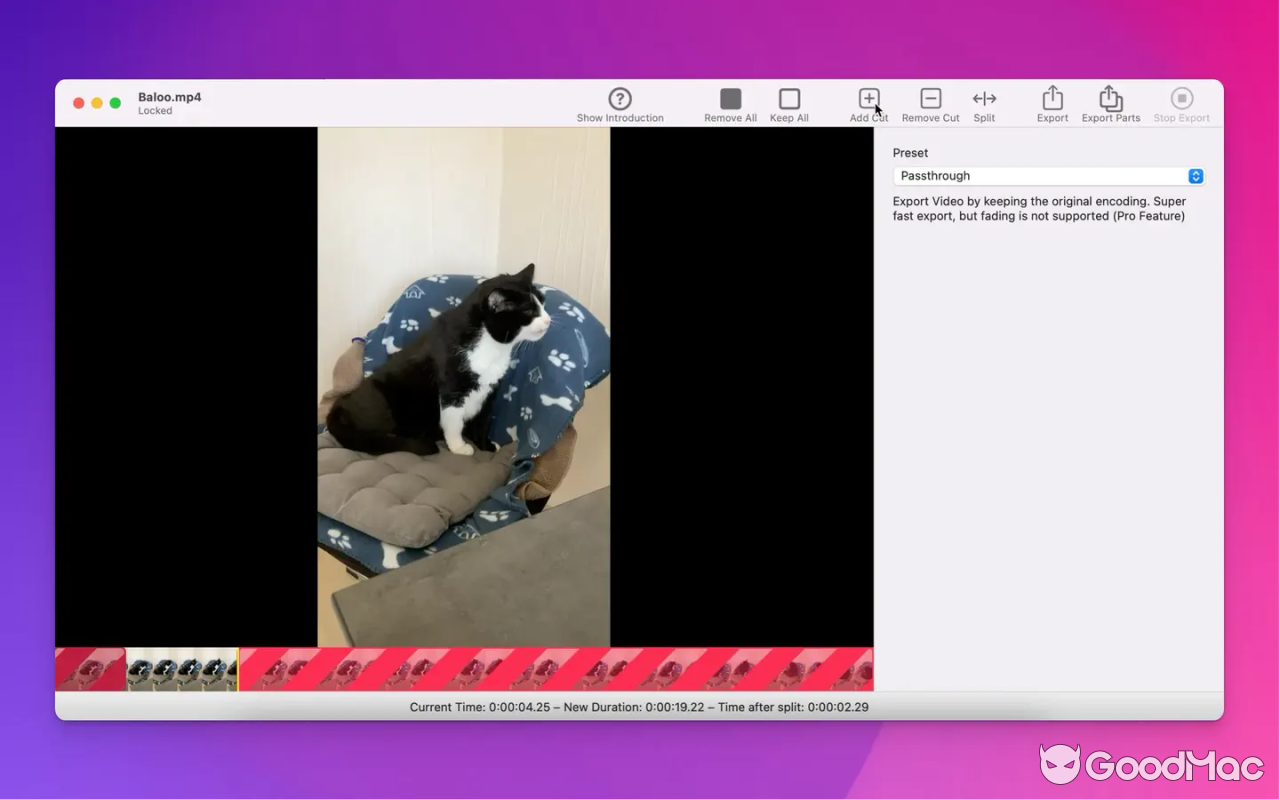
Task: Minimize the window with the yellow button
Action: [x=97, y=103]
